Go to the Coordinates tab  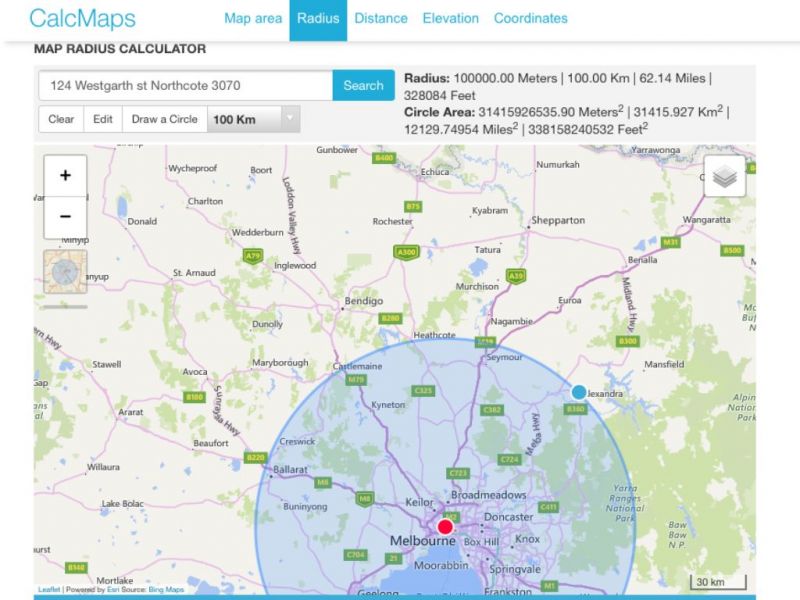tap(530, 19)
